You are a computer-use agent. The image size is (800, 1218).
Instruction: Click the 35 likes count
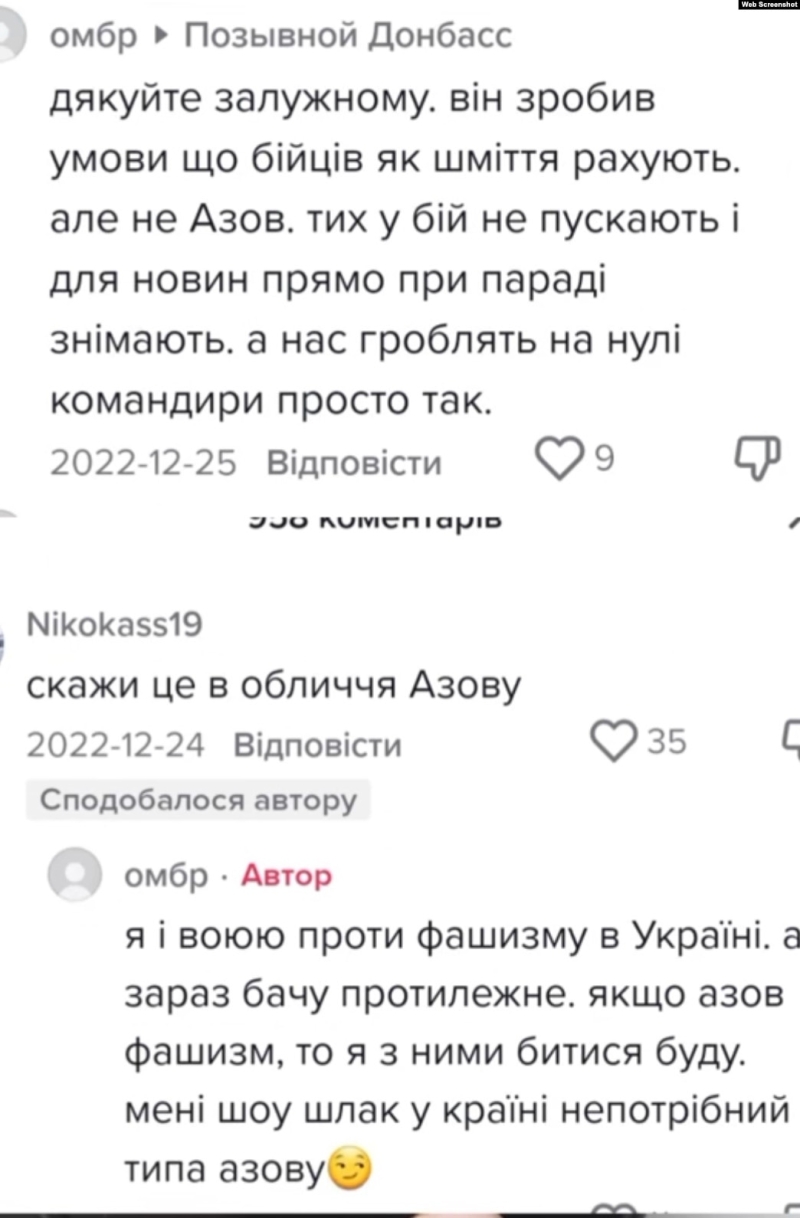coord(666,742)
